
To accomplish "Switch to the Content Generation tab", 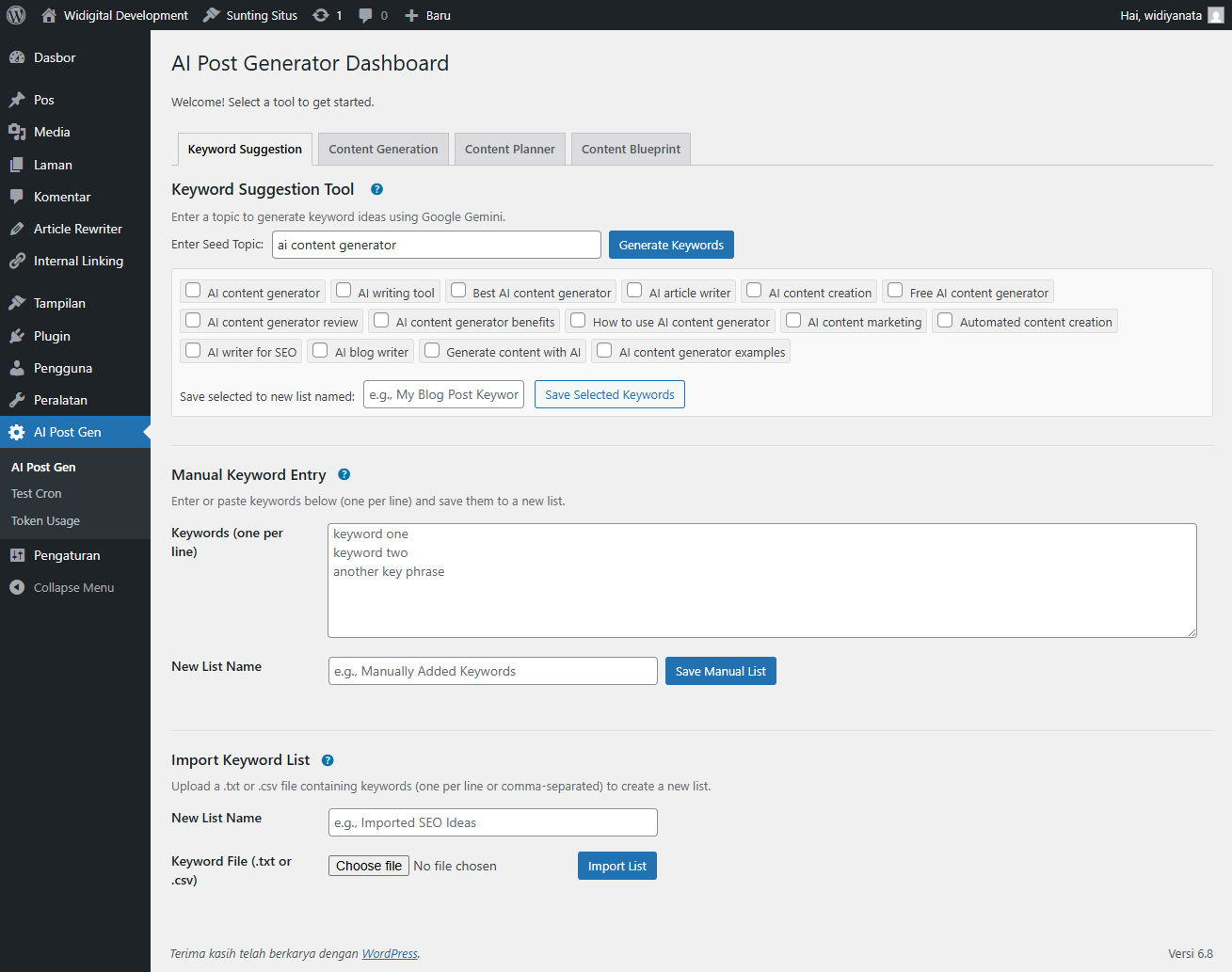I will pos(383,149).
